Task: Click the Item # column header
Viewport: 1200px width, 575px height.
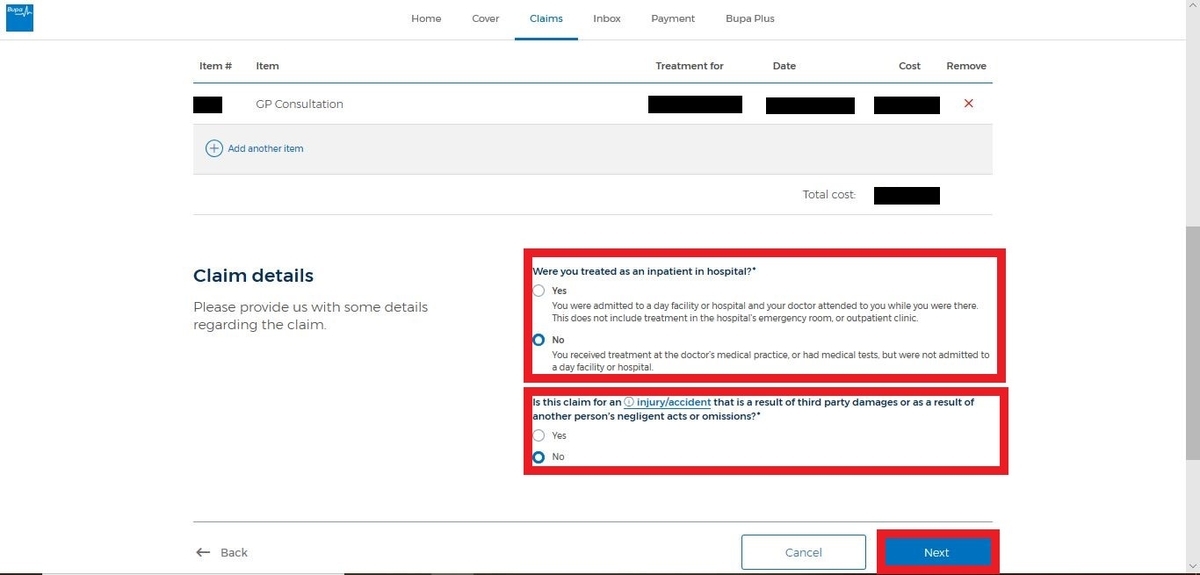Action: tap(216, 66)
